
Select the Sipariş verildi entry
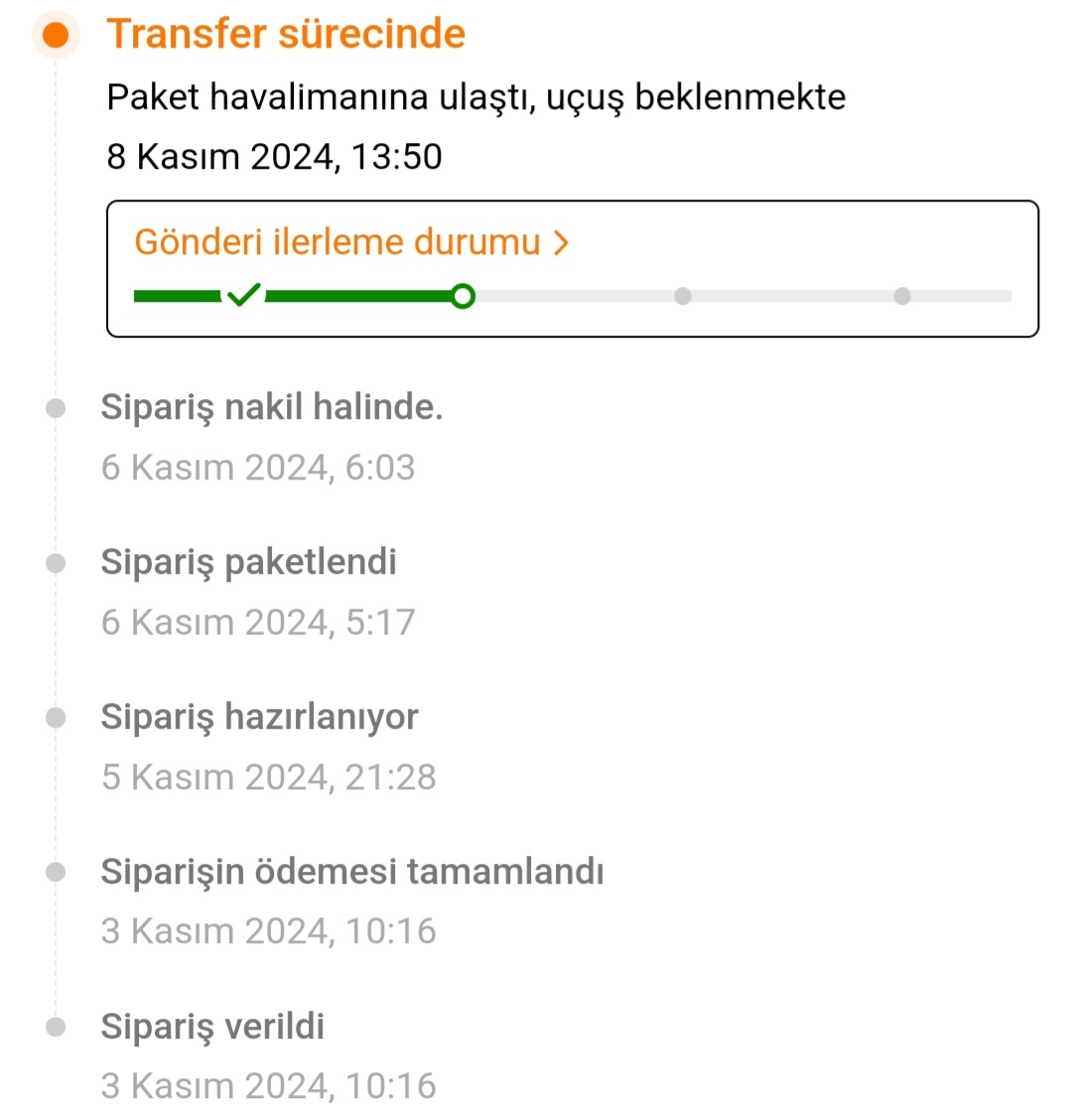pyautogui.click(x=212, y=1027)
